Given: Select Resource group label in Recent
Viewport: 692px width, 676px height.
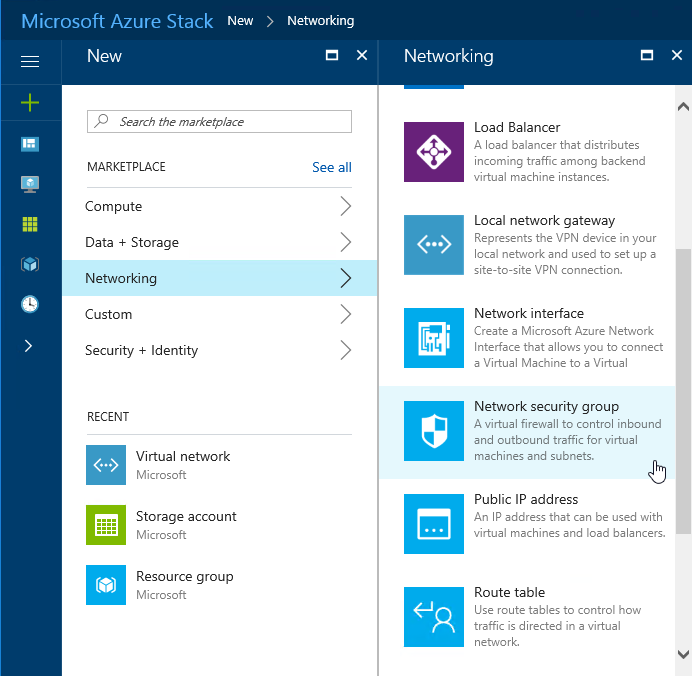Looking at the screenshot, I should coord(184,576).
